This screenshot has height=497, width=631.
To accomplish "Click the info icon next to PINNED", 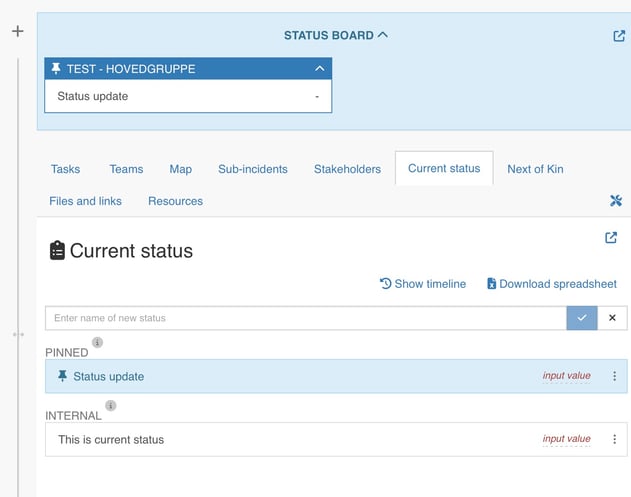I will [97, 343].
